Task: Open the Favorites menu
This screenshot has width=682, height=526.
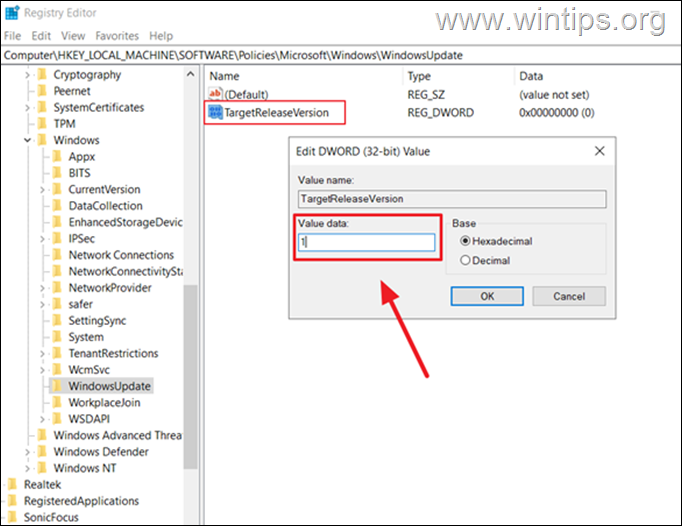Action: 117,36
